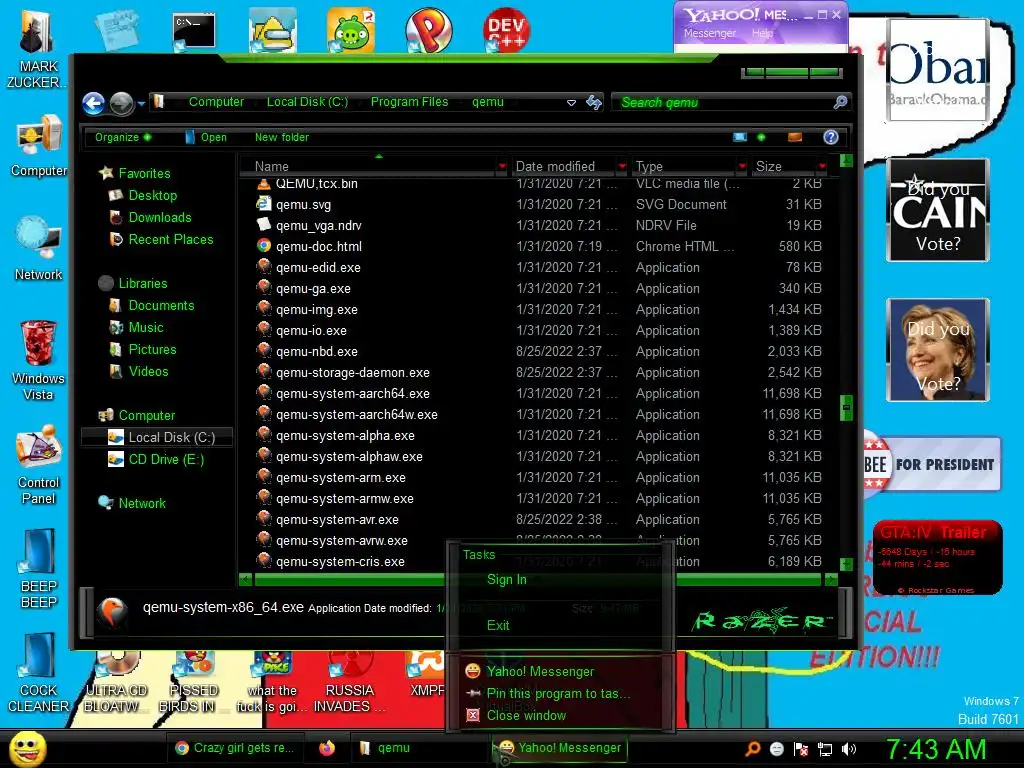Screen dimensions: 1024x768
Task: Open the BEEP BEEP desktop shortcut
Action: point(39,569)
